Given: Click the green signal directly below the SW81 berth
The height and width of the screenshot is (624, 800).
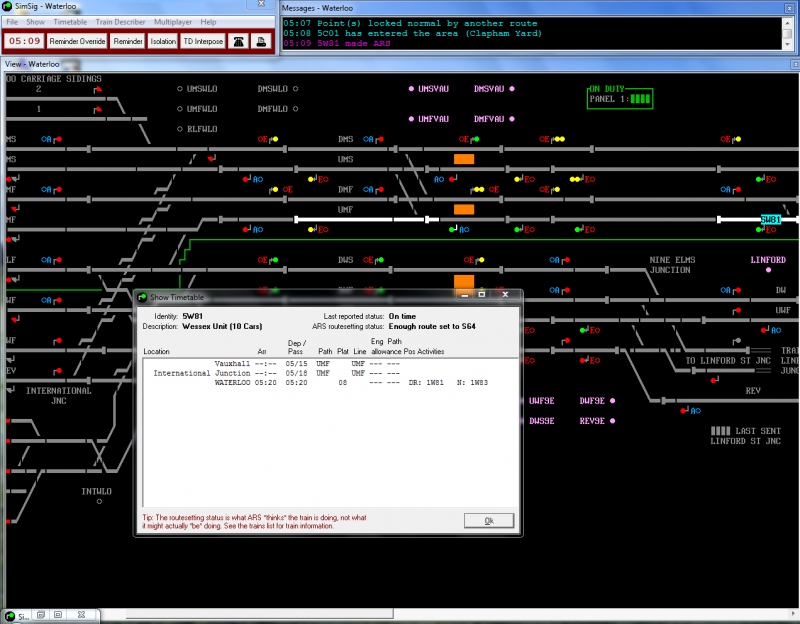Looking at the screenshot, I should 759,230.
